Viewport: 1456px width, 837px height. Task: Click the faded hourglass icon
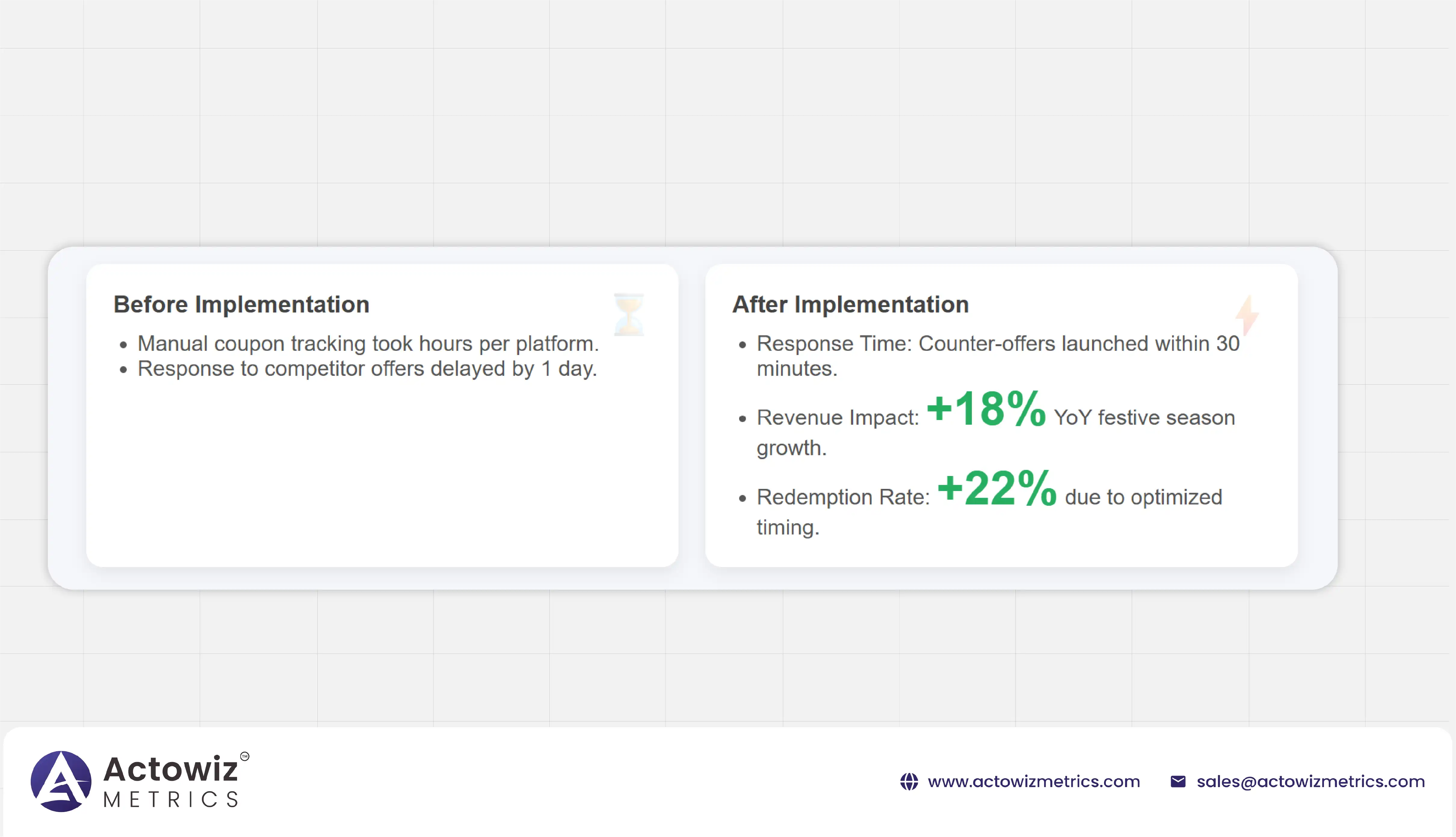[x=628, y=314]
